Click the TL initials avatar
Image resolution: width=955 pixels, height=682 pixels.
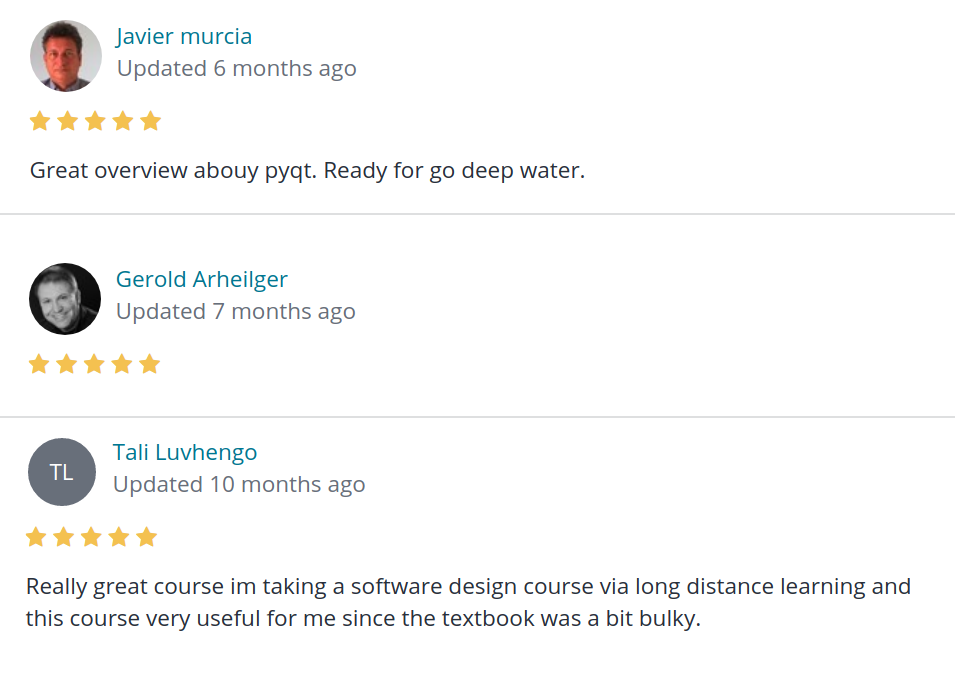[x=62, y=472]
